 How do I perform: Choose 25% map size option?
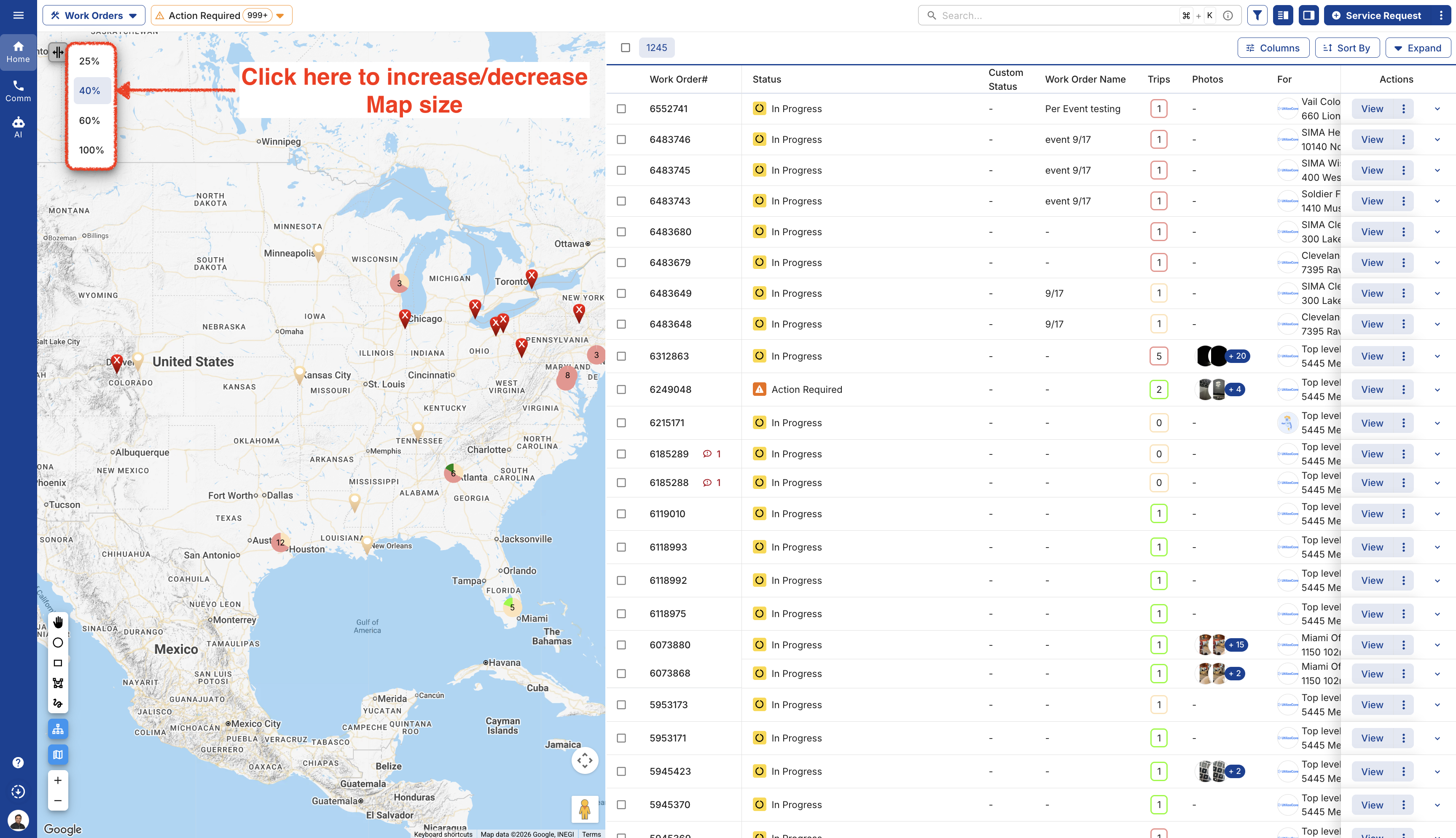pyautogui.click(x=89, y=61)
